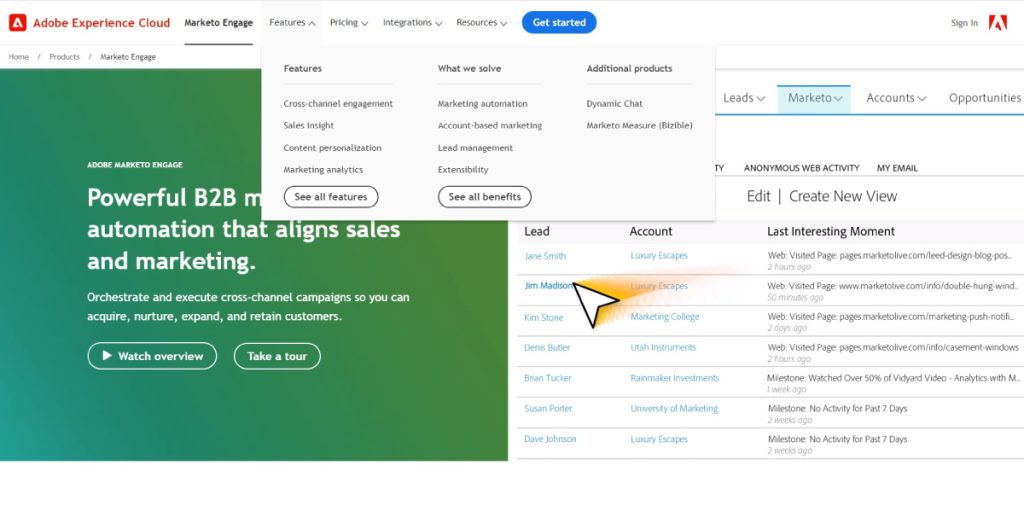Select ANONYMOUS WEB ACTIVITY tab

point(801,168)
